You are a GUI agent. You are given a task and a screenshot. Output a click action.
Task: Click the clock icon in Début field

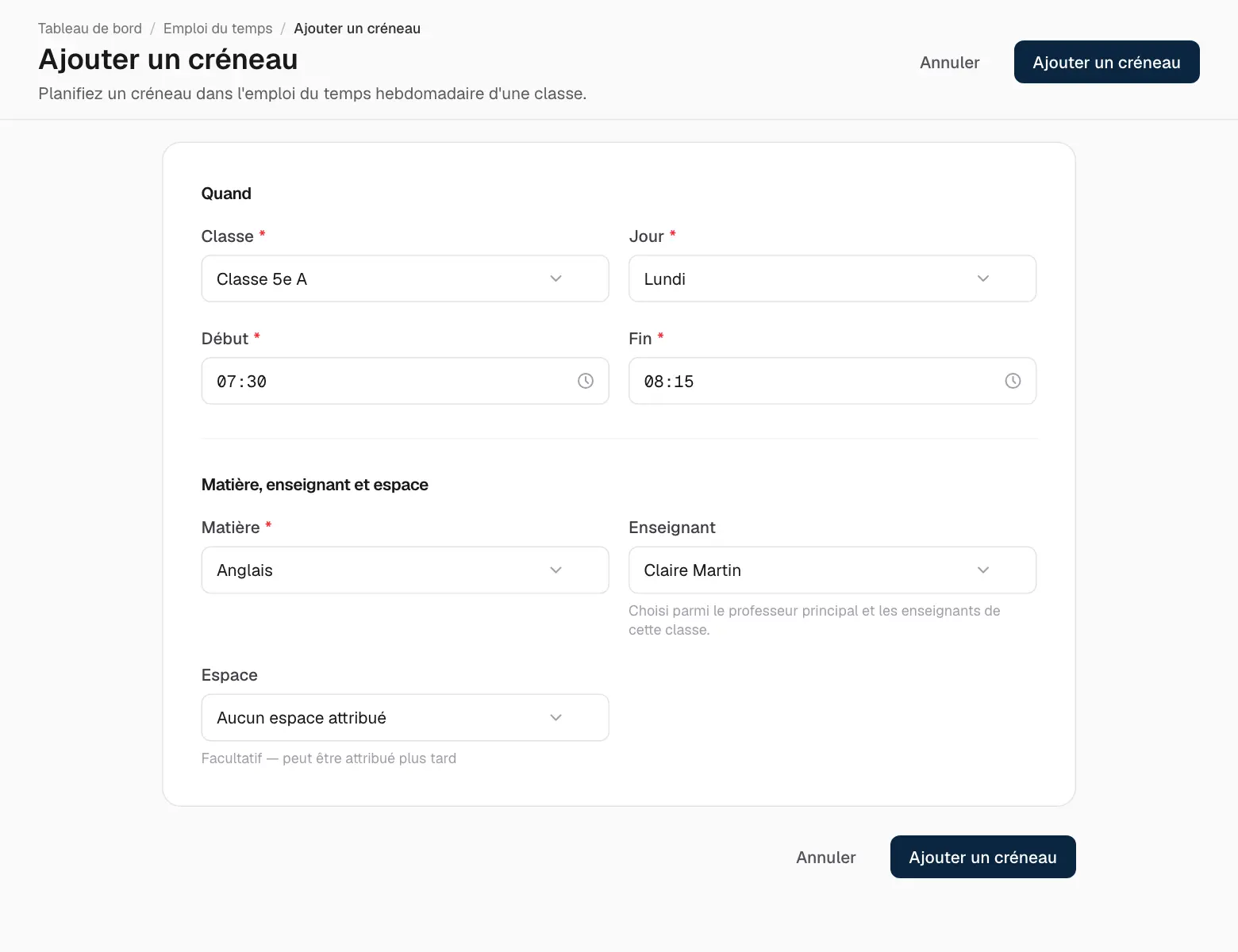point(586,381)
